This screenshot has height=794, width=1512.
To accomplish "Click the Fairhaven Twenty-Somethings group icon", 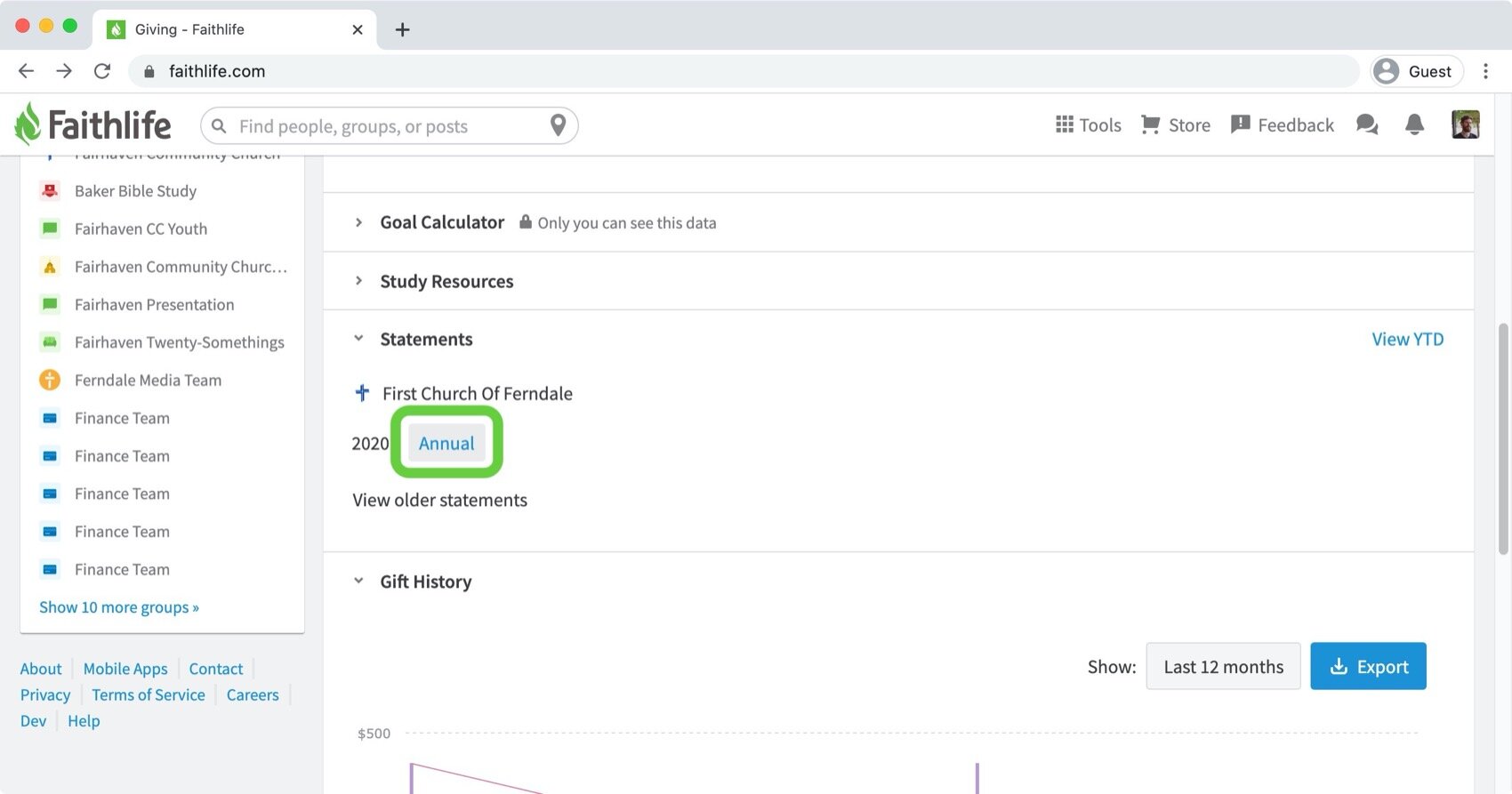I will pyautogui.click(x=50, y=342).
